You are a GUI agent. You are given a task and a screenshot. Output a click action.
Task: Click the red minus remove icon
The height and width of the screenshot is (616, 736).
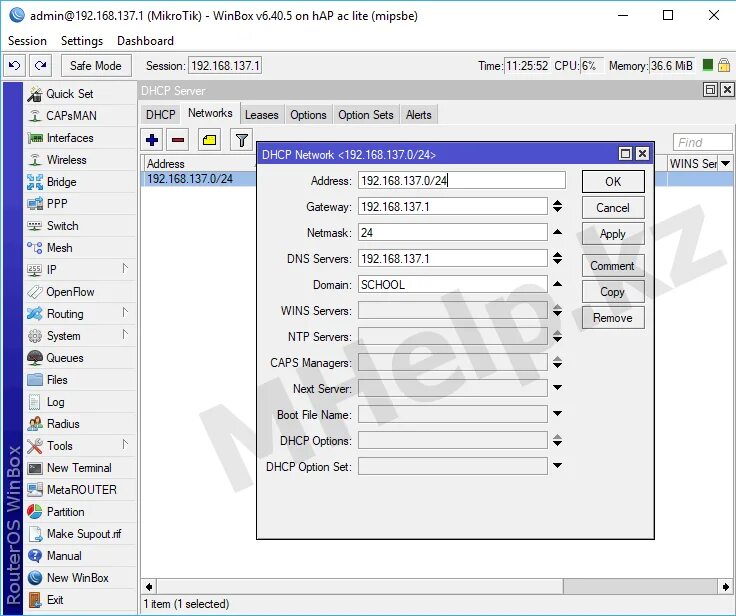point(178,140)
